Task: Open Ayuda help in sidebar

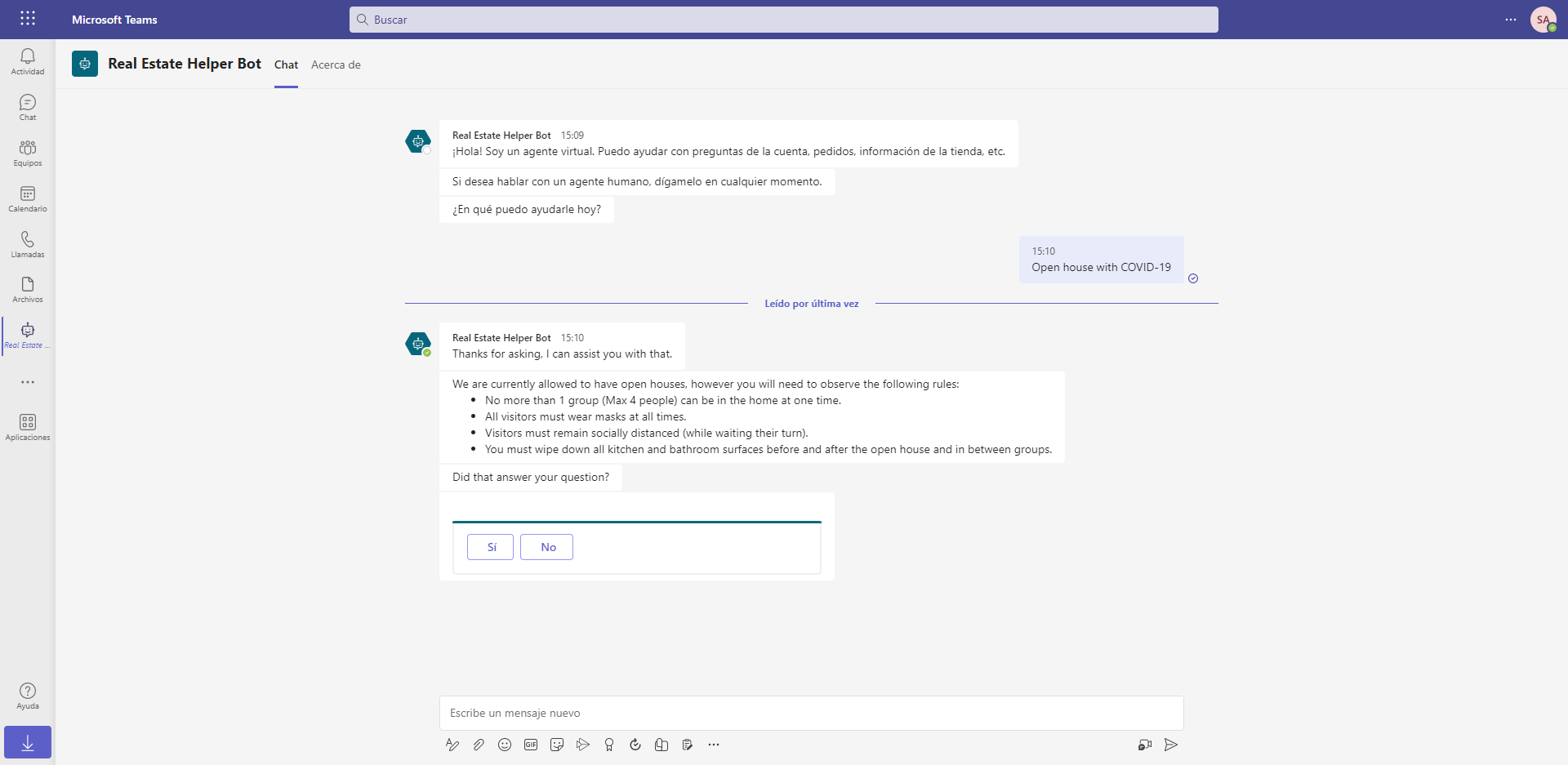Action: (28, 696)
